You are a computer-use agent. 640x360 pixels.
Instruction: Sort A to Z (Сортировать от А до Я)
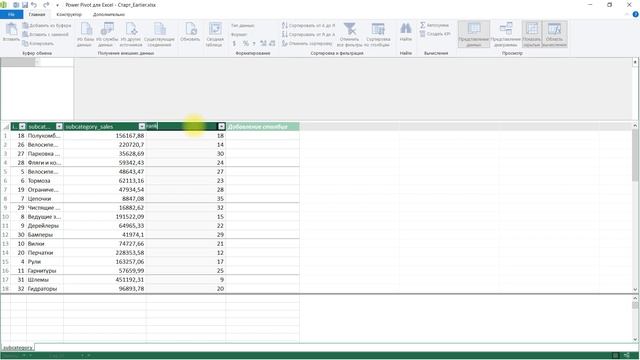click(x=308, y=25)
